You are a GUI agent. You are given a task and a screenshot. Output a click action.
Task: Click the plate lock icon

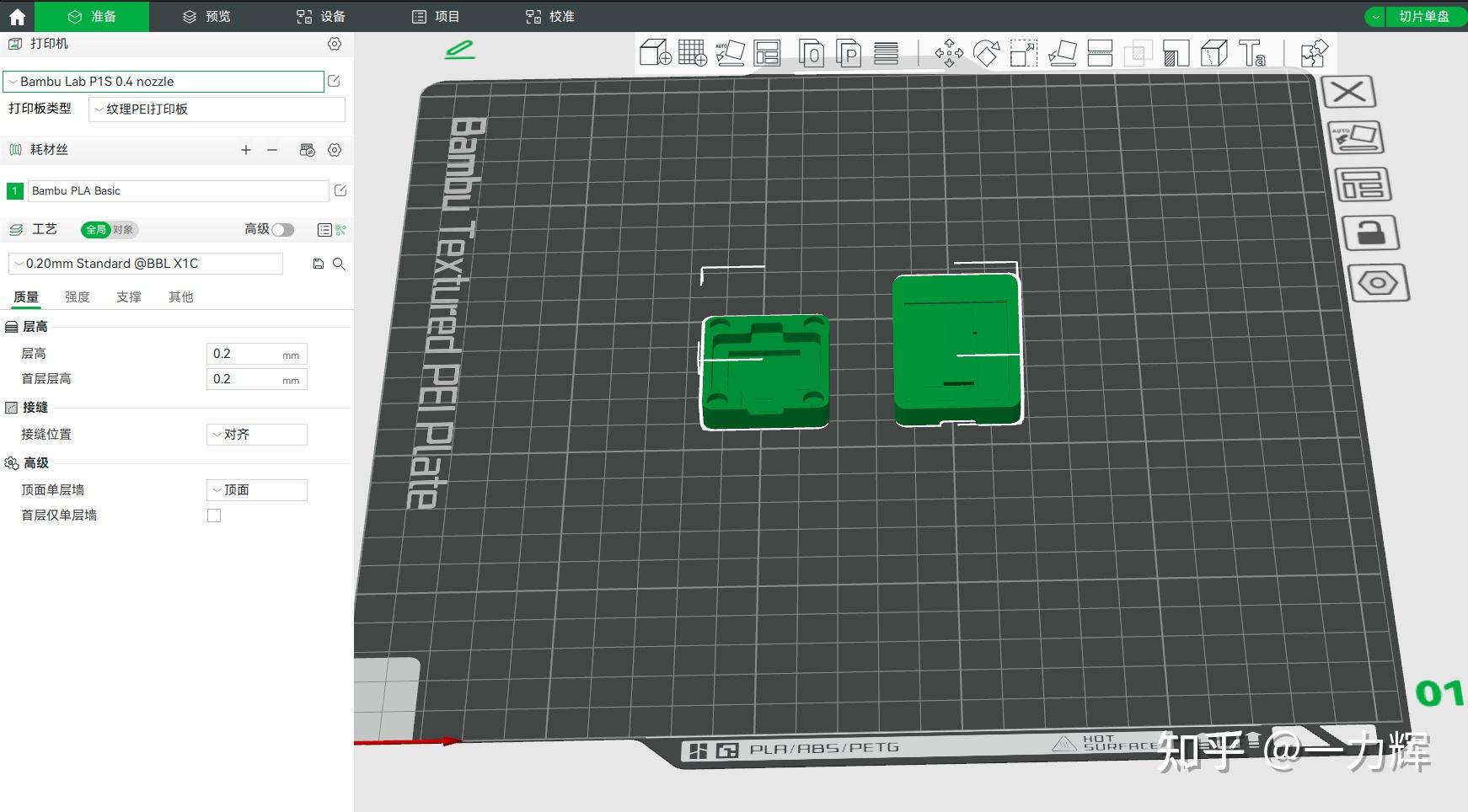tap(1370, 233)
